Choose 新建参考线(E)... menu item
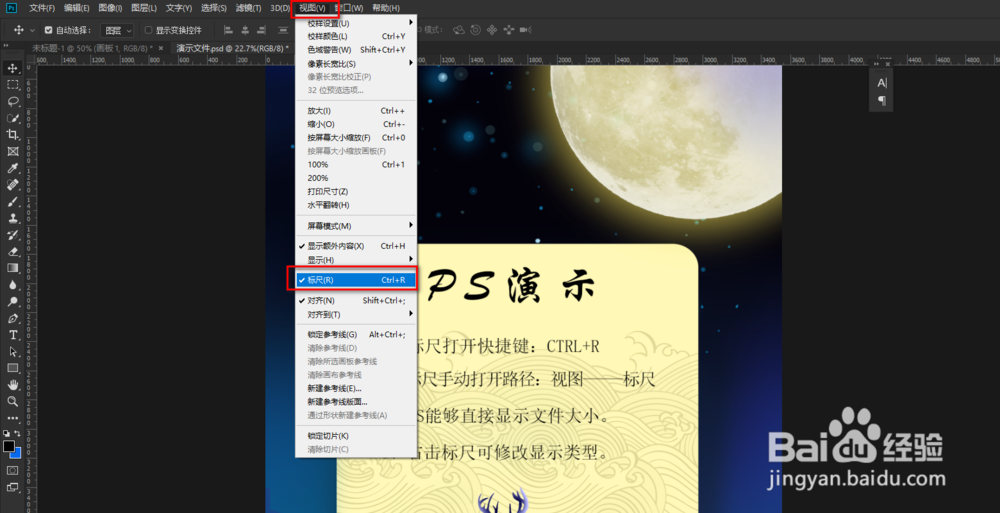Screen dimensions: 1000x513 (x=356, y=389)
